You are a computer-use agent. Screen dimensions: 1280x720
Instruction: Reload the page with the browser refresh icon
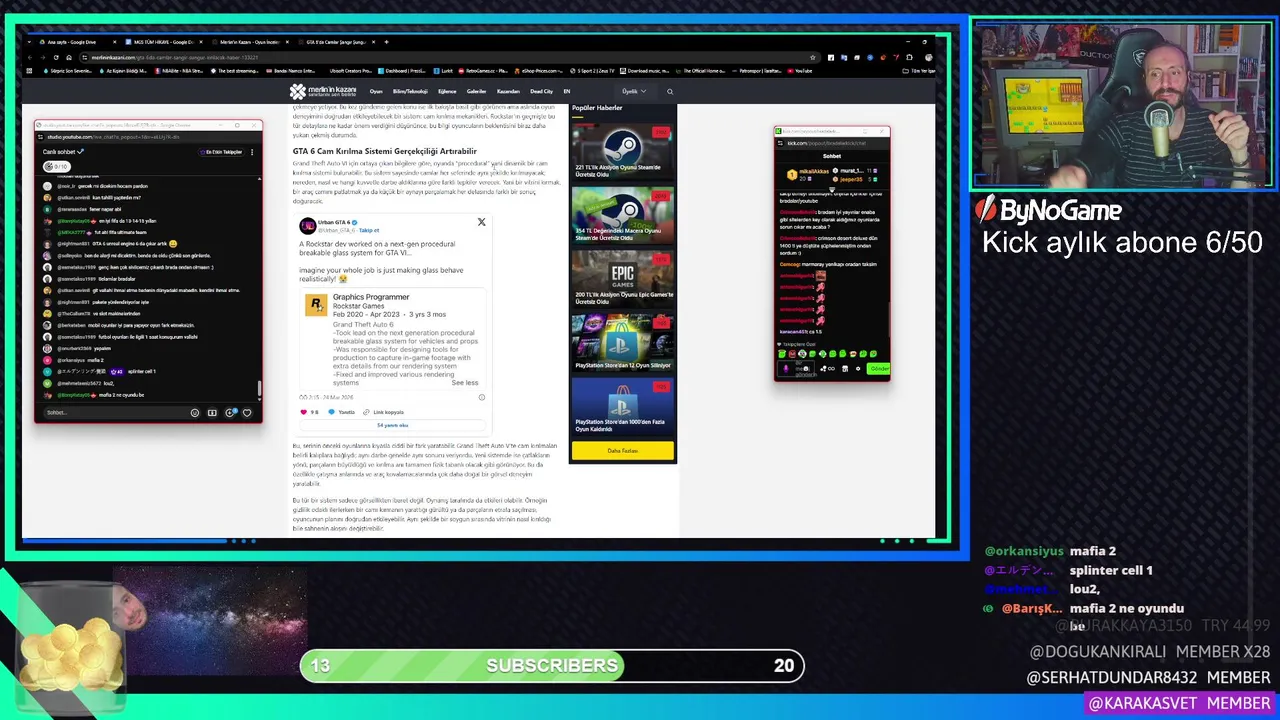tap(55, 57)
